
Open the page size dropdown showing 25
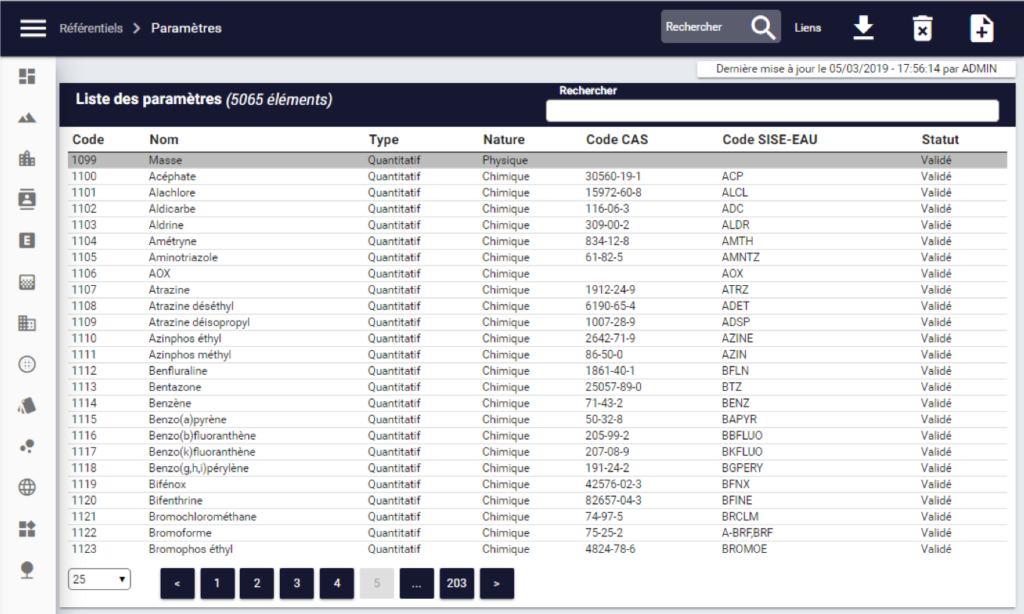[x=99, y=579]
